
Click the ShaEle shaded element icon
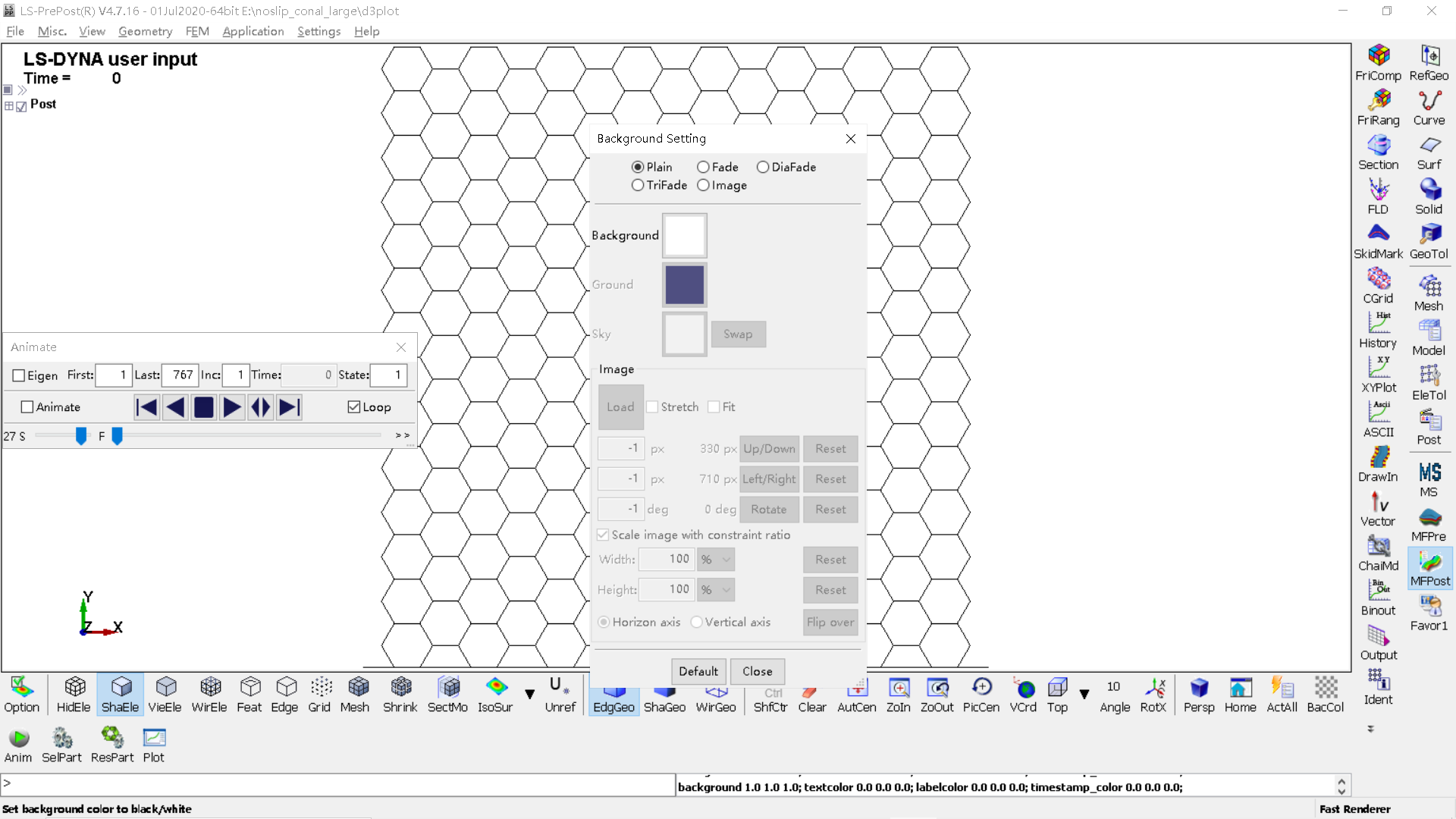118,693
